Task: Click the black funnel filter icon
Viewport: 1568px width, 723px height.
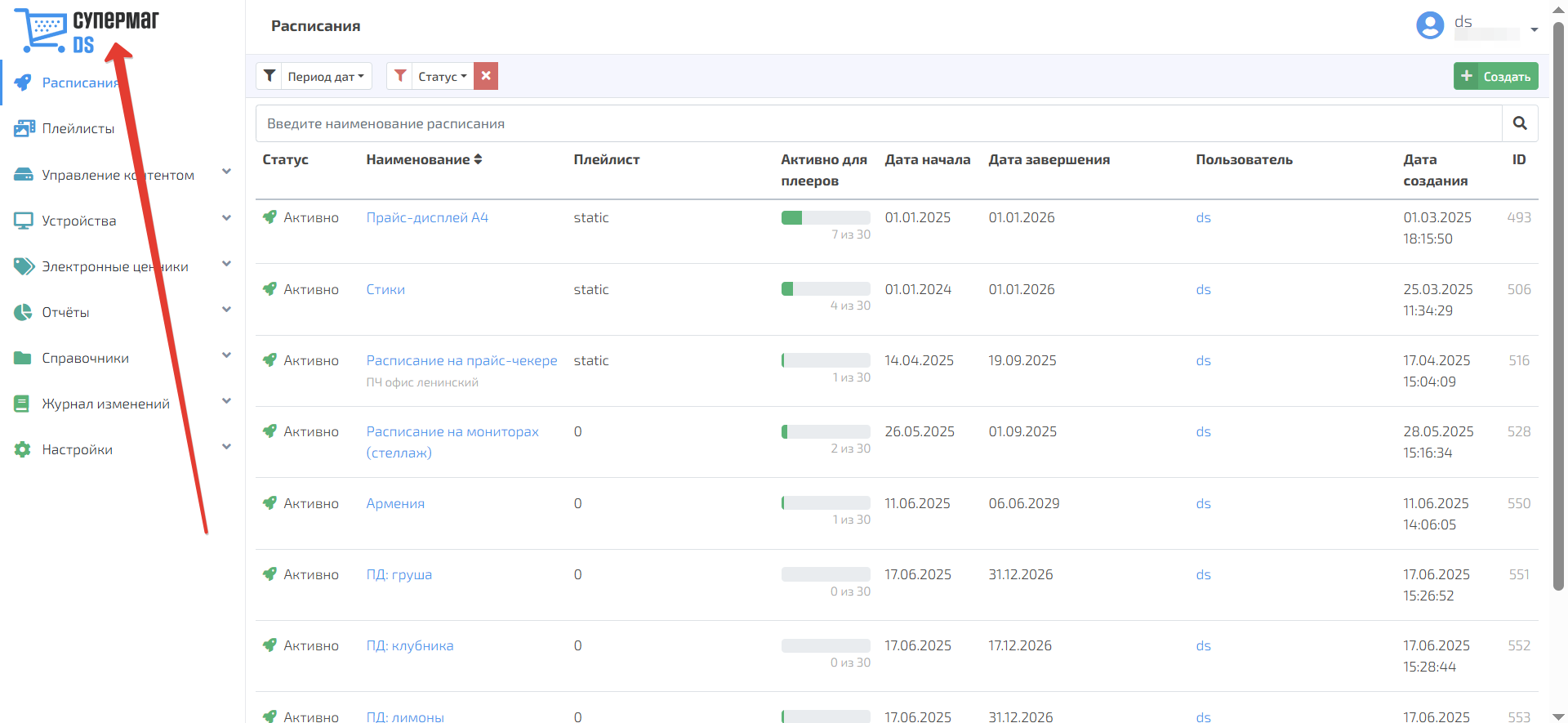Action: pyautogui.click(x=269, y=76)
